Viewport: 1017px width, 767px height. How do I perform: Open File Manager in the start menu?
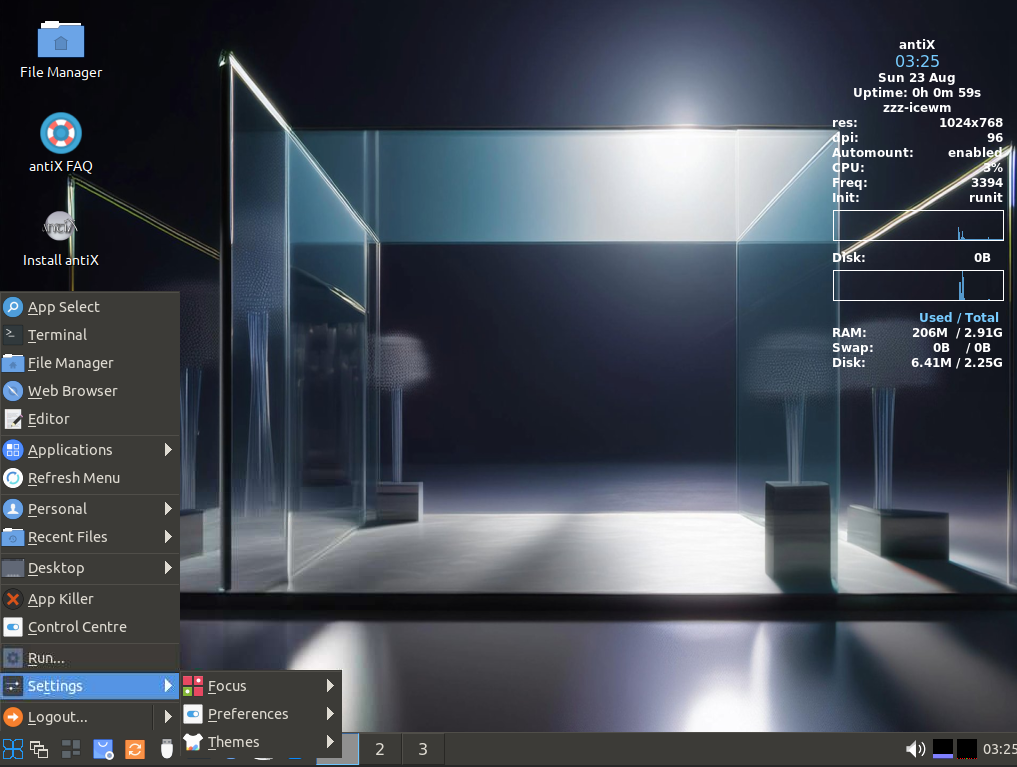90,362
